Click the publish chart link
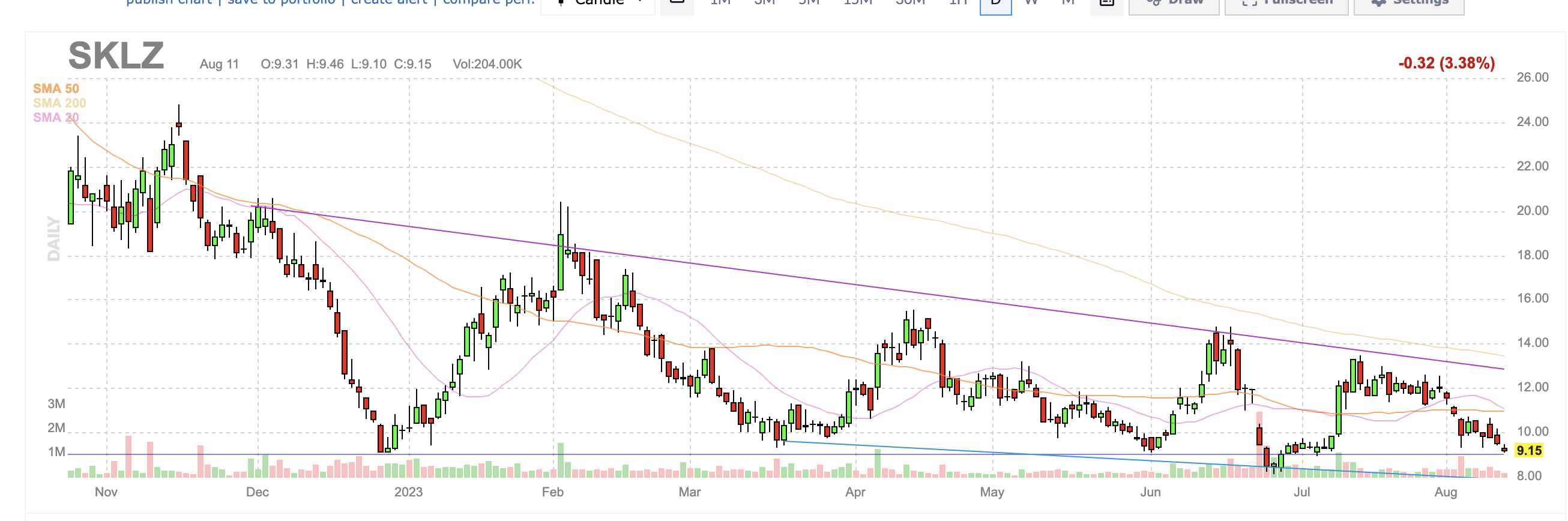This screenshot has height=521, width=1568. pos(169,3)
